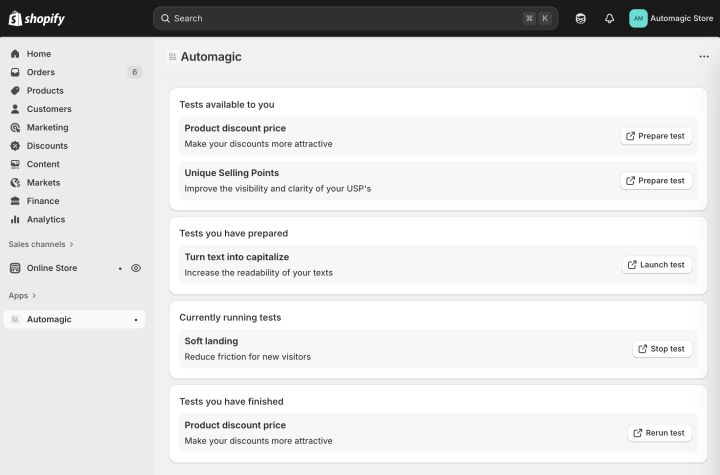
Task: Expand the Apps section
Action: [22, 295]
